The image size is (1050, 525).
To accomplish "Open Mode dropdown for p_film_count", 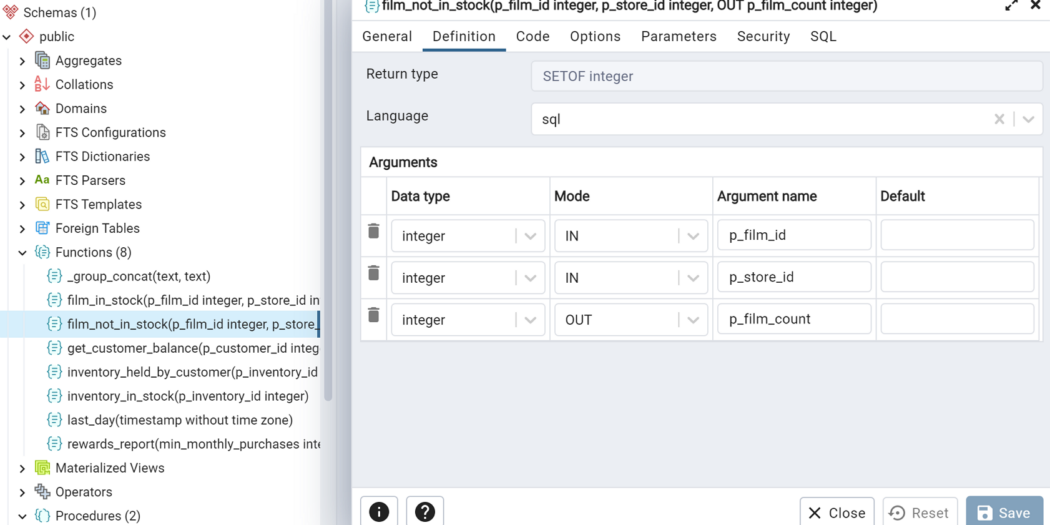I will point(693,319).
